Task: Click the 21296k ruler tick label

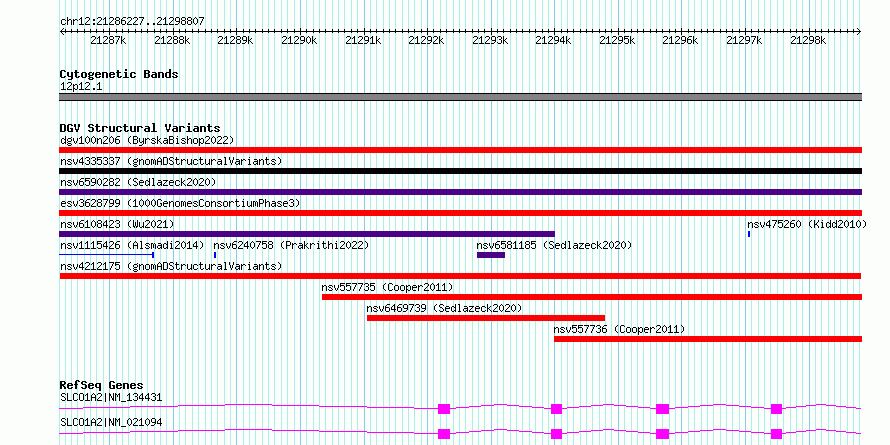Action: [x=681, y=41]
